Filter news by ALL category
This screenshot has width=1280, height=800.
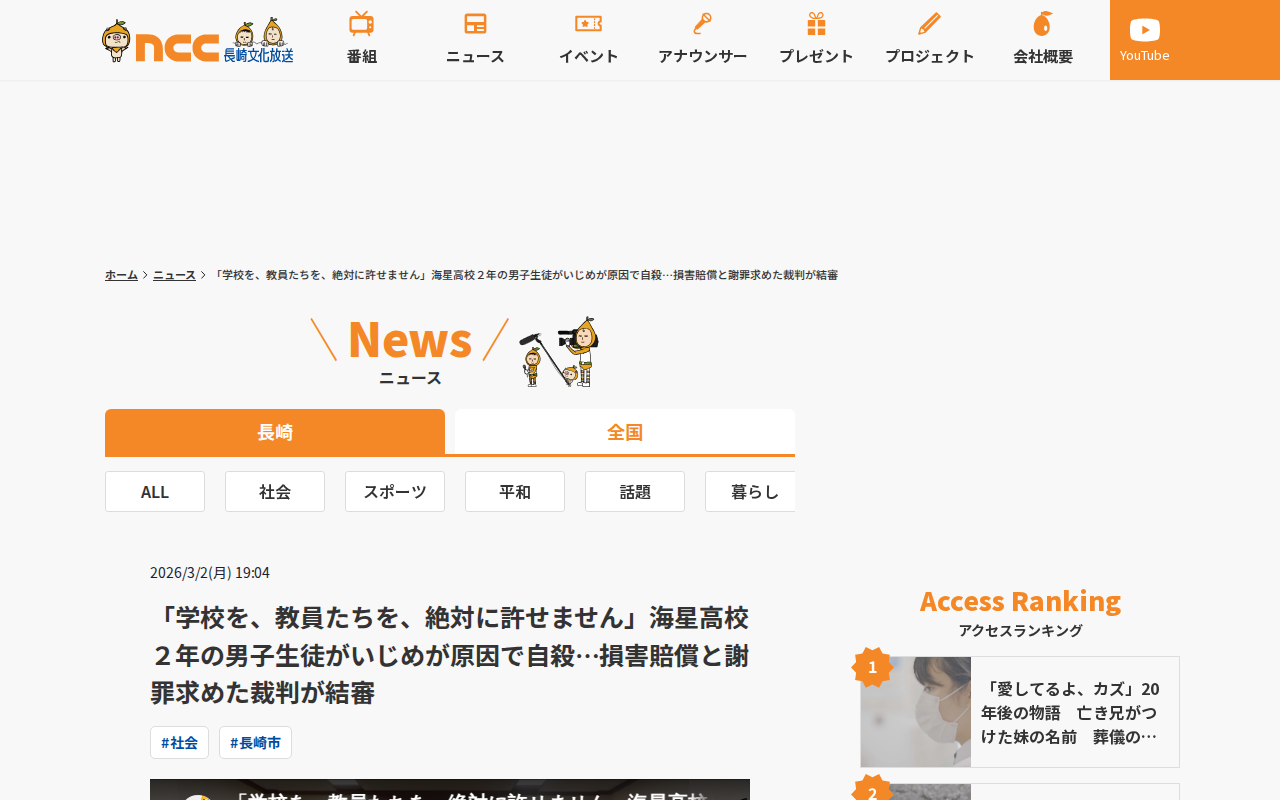pos(155,492)
